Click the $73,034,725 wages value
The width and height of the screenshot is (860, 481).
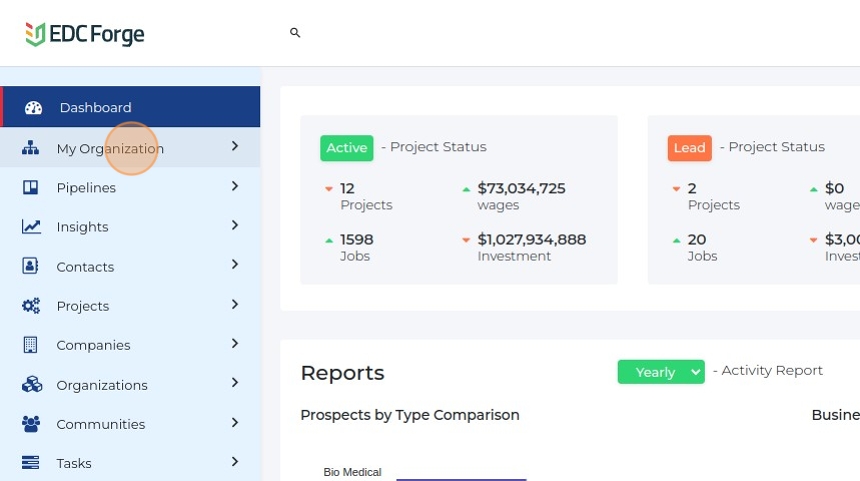click(521, 189)
